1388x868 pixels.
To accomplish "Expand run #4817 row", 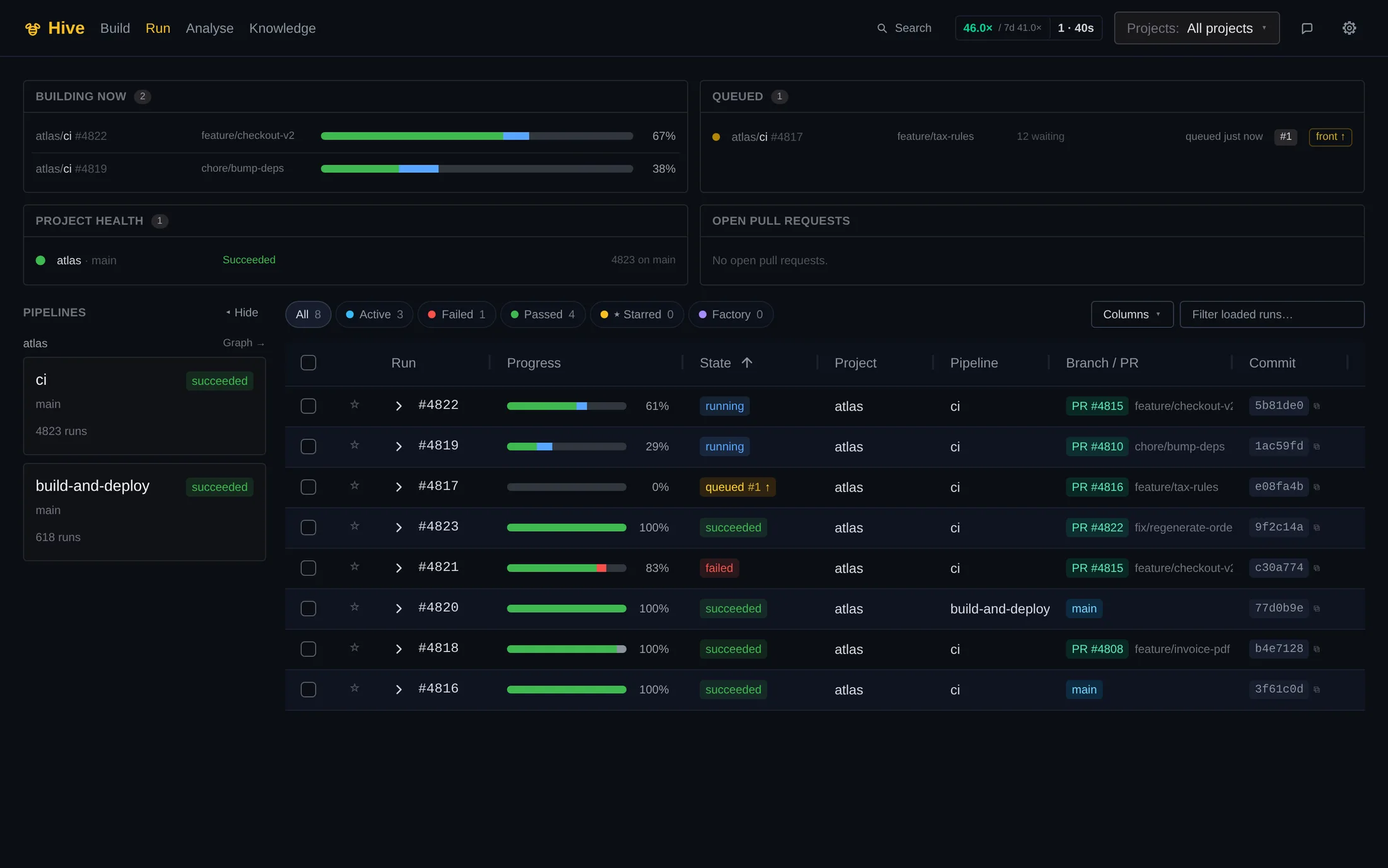I will pos(398,487).
